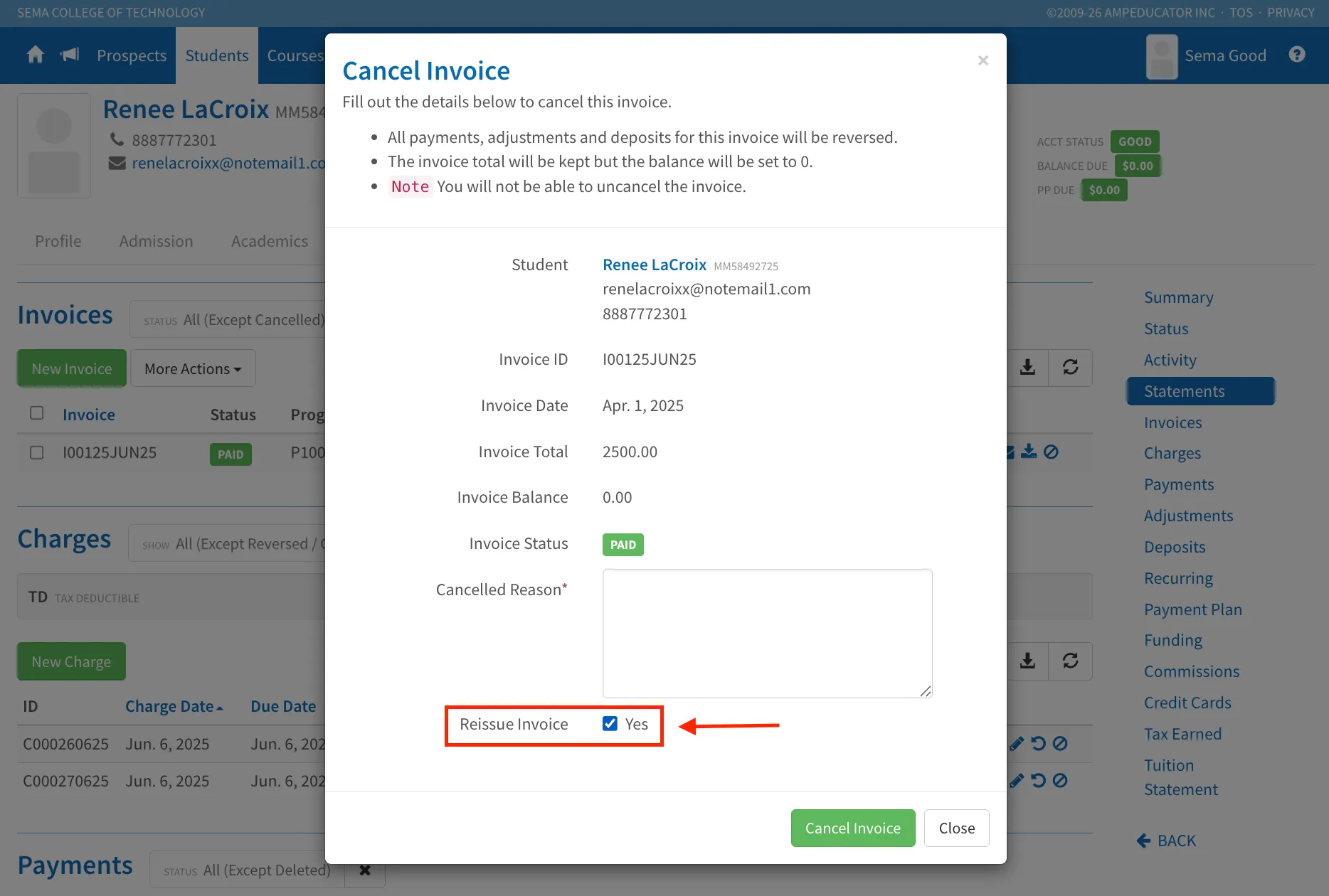Uncheck the Reissue Invoice Yes checkbox
Viewport: 1329px width, 896px height.
(610, 724)
